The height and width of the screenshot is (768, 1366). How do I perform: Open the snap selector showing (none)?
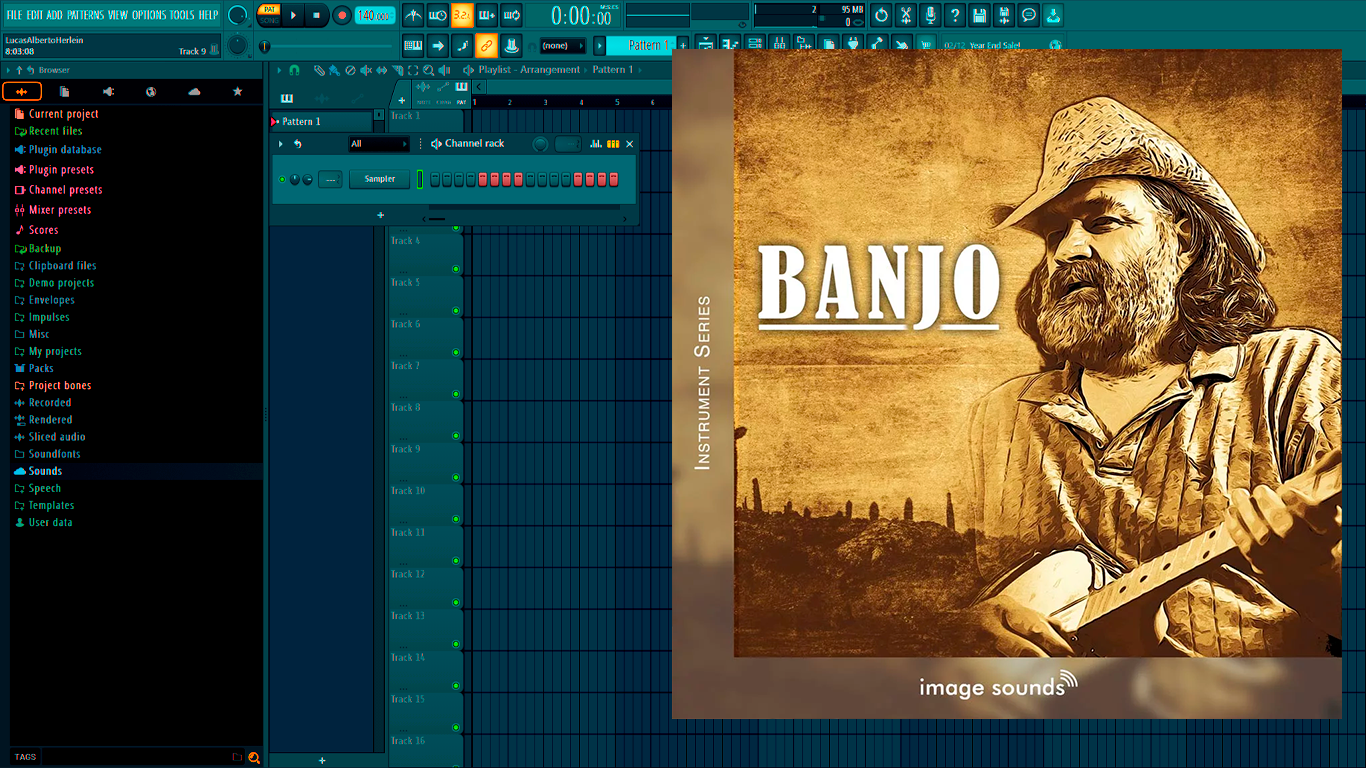562,46
